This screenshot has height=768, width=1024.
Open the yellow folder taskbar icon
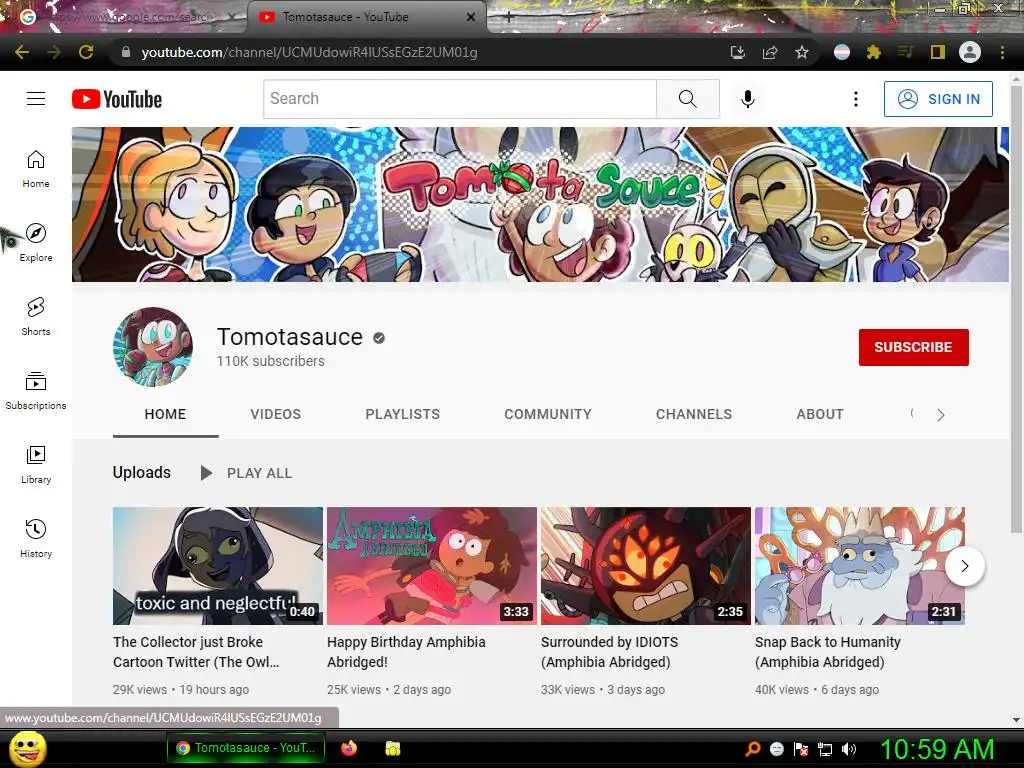(x=392, y=748)
